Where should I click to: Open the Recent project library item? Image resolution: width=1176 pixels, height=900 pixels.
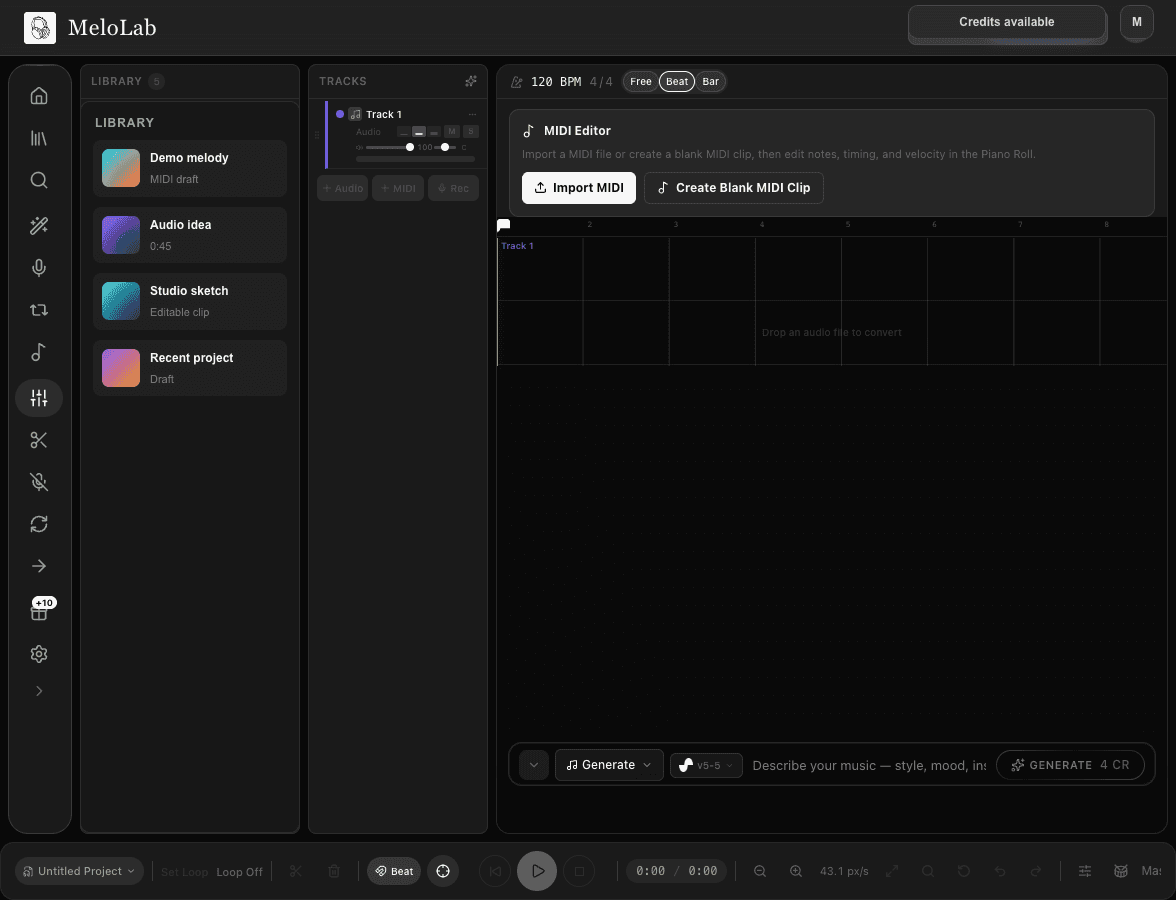coord(190,368)
